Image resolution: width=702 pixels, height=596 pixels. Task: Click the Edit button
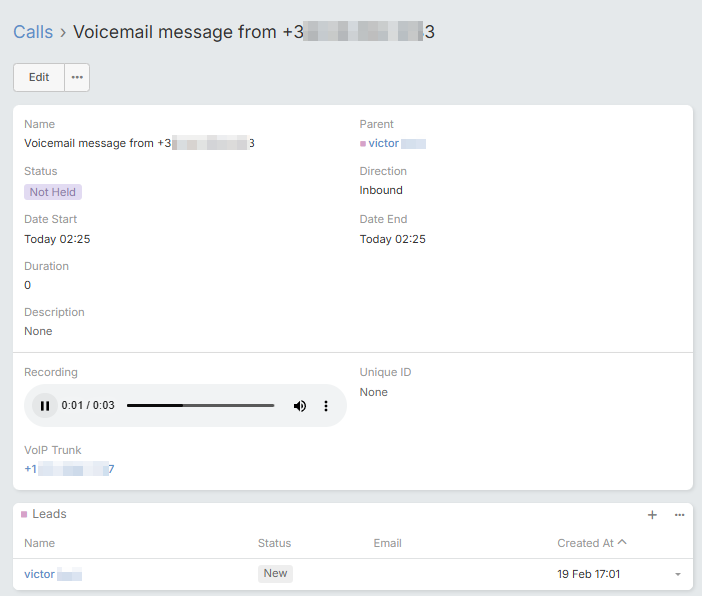pos(39,77)
